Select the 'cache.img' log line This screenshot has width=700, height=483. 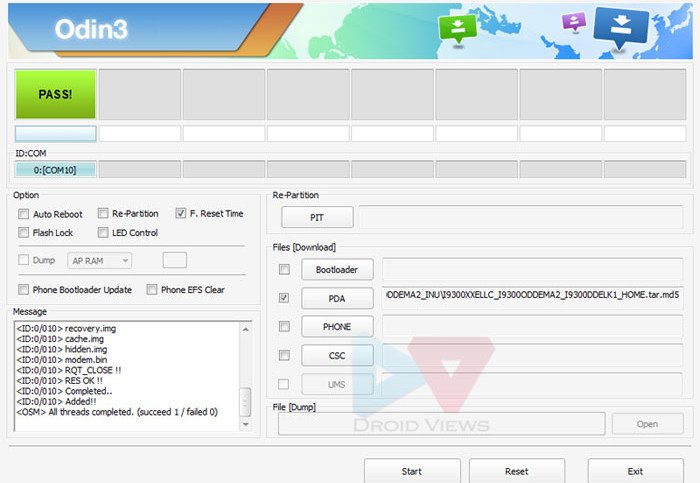(60, 339)
